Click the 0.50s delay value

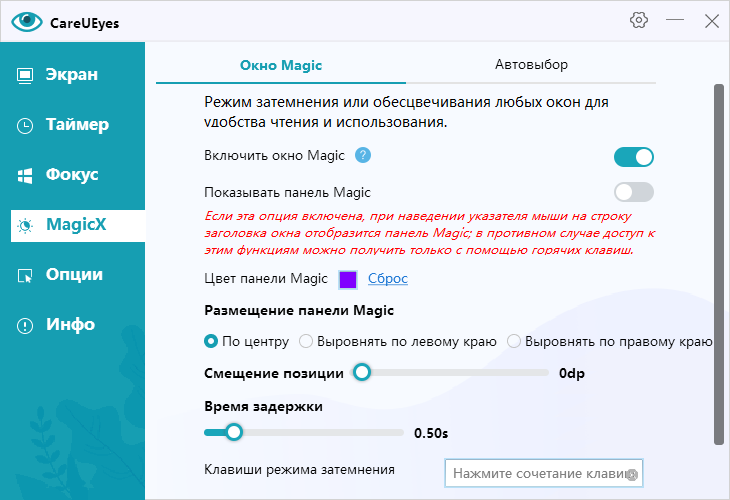431,433
